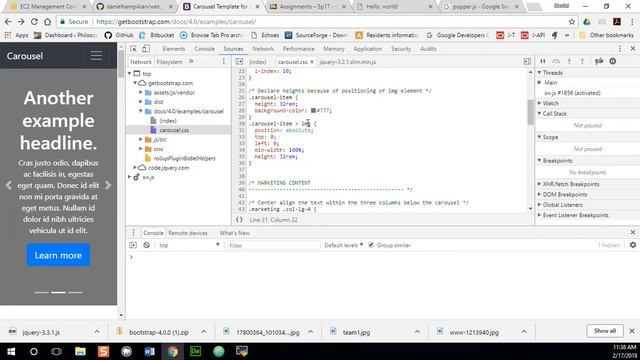Click the console Filter input field

[273, 245]
